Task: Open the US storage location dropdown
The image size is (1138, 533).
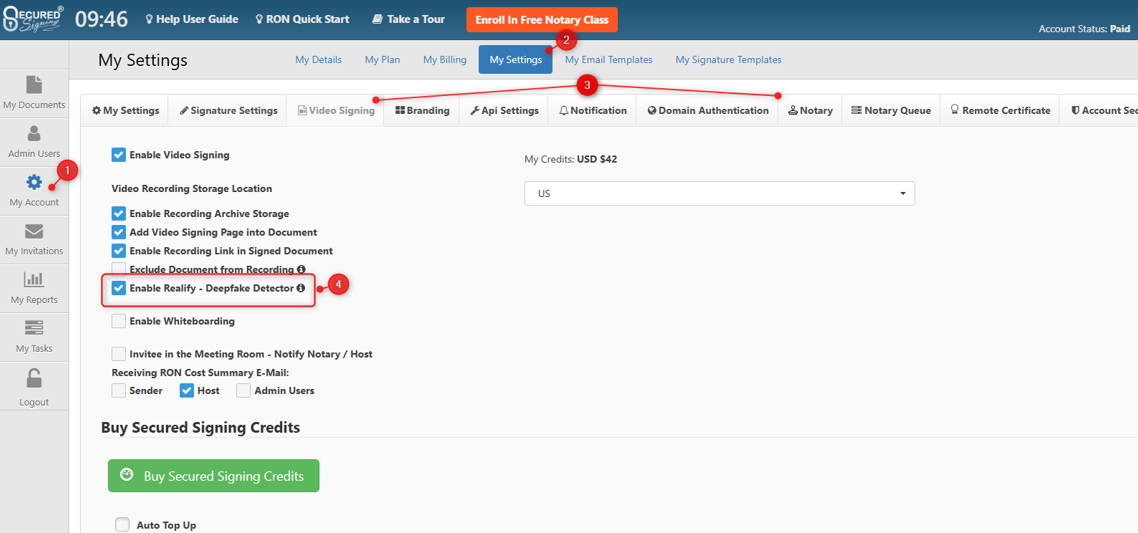Action: pos(719,193)
